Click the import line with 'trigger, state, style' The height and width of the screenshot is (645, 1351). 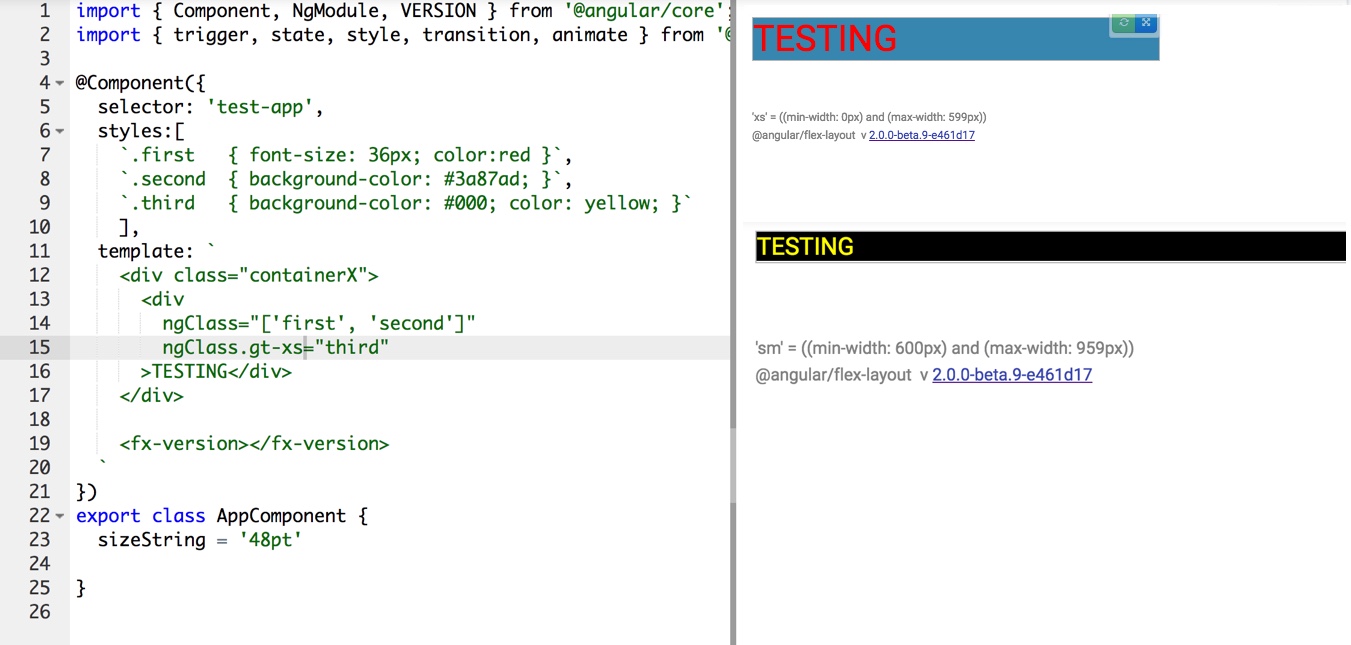[402, 35]
